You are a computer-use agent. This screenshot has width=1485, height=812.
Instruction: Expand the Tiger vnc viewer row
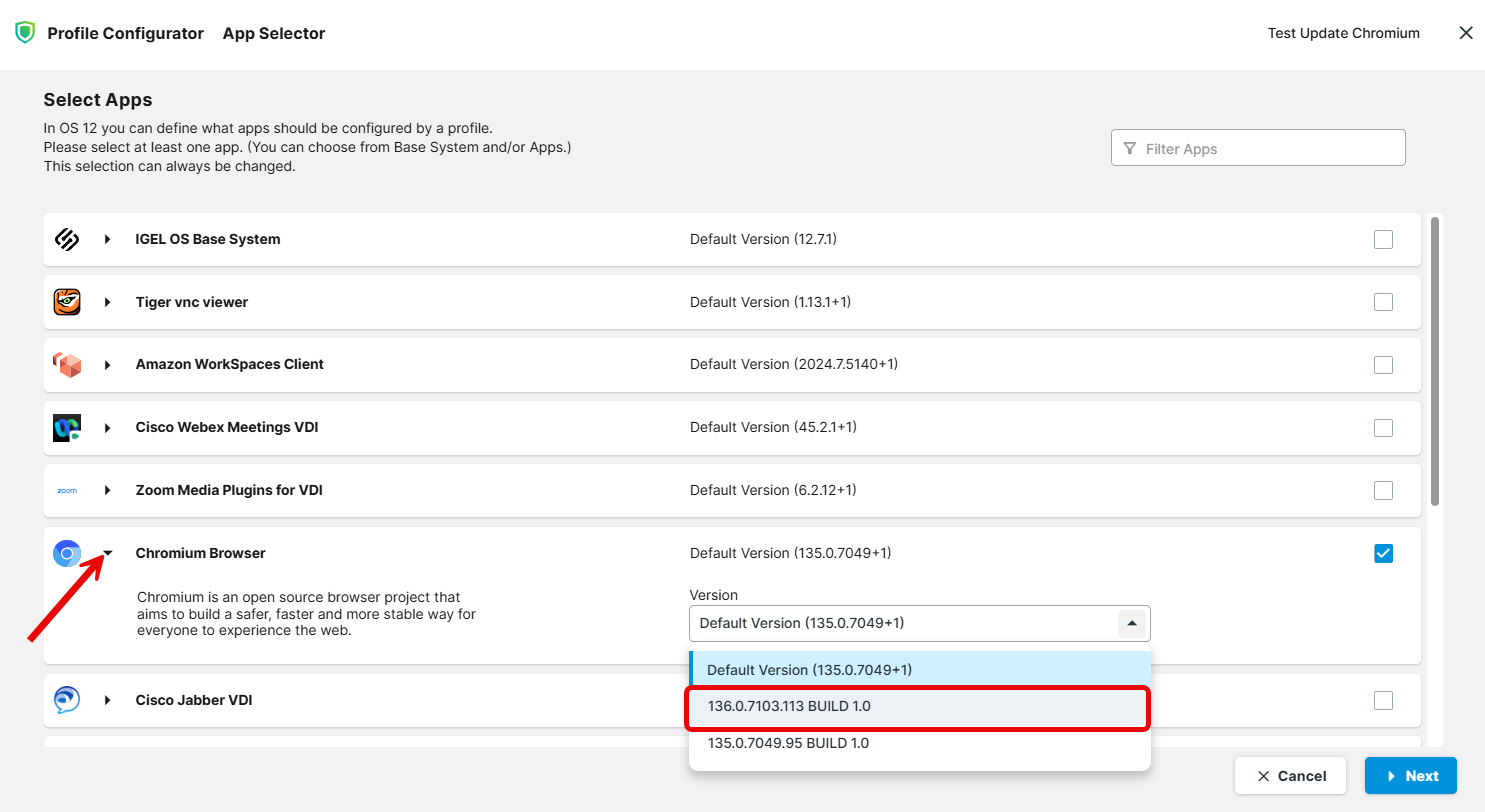(109, 301)
